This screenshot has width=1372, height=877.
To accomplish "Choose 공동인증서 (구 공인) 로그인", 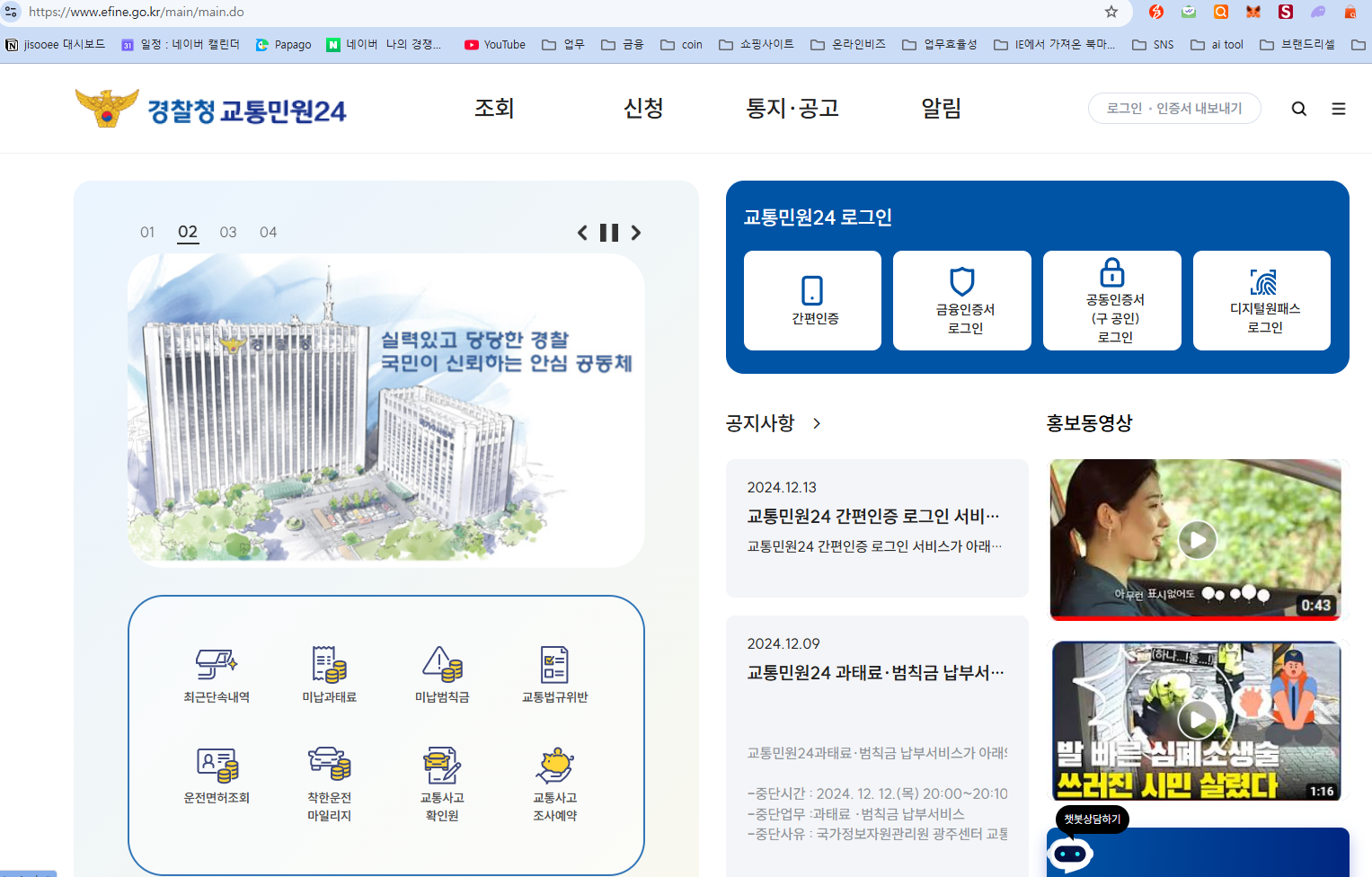I will [1112, 300].
